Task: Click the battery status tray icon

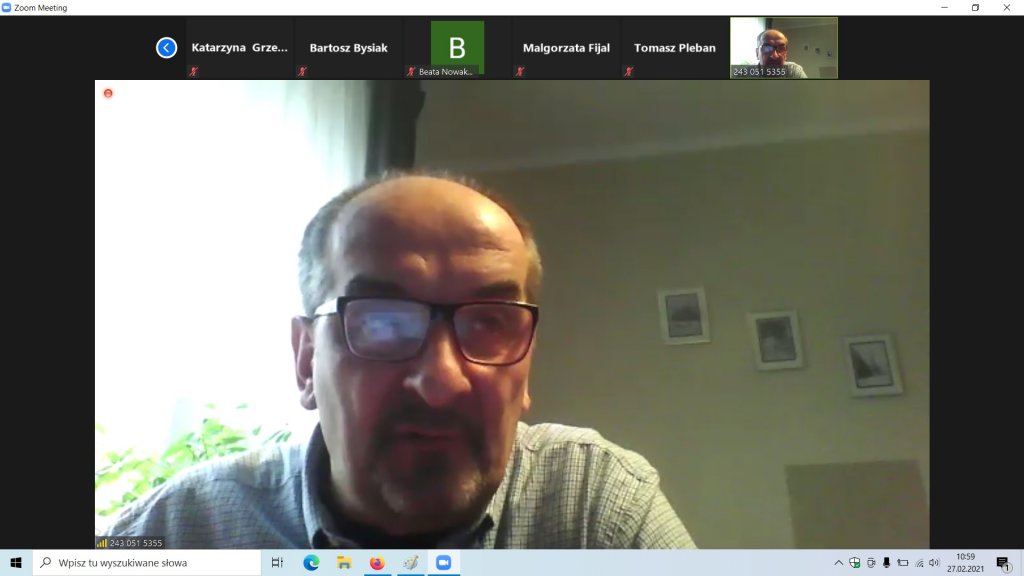Action: (903, 562)
